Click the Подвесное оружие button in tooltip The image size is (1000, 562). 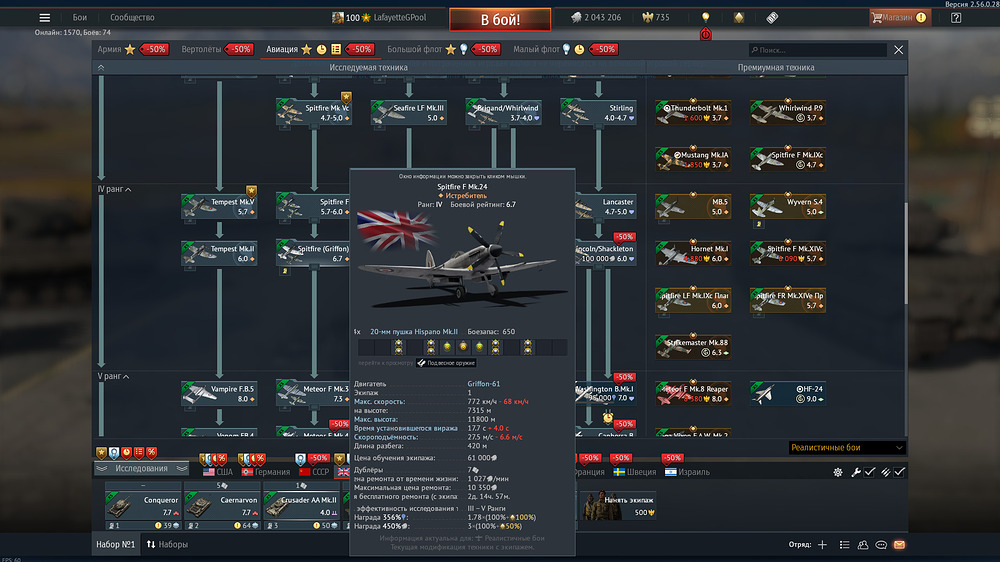click(x=446, y=363)
